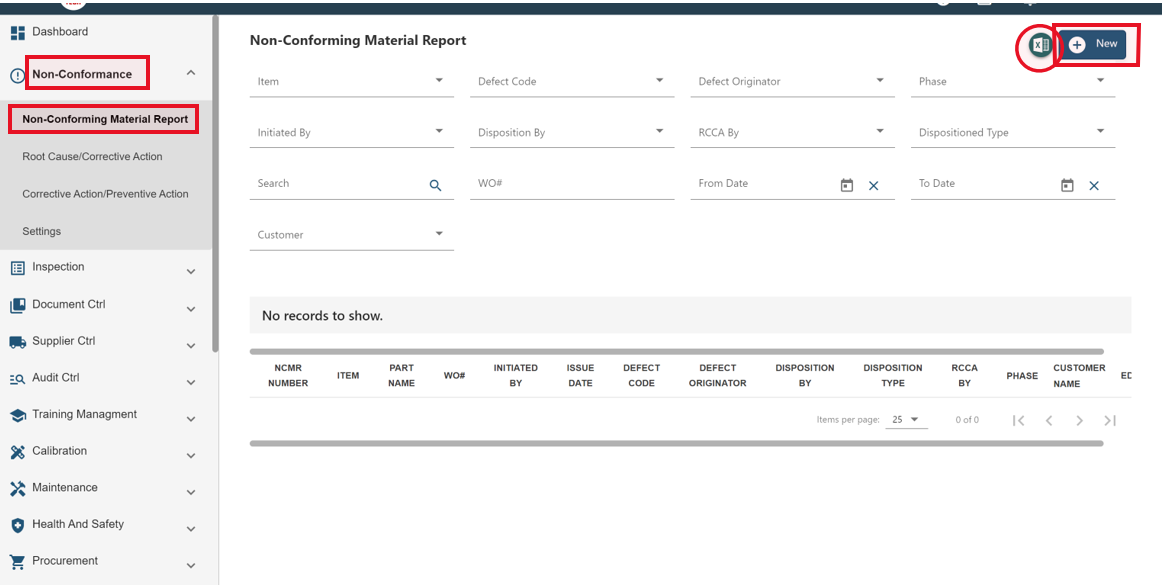1164x586 pixels.
Task: Click the Health And Safety shield icon
Action: (17, 524)
